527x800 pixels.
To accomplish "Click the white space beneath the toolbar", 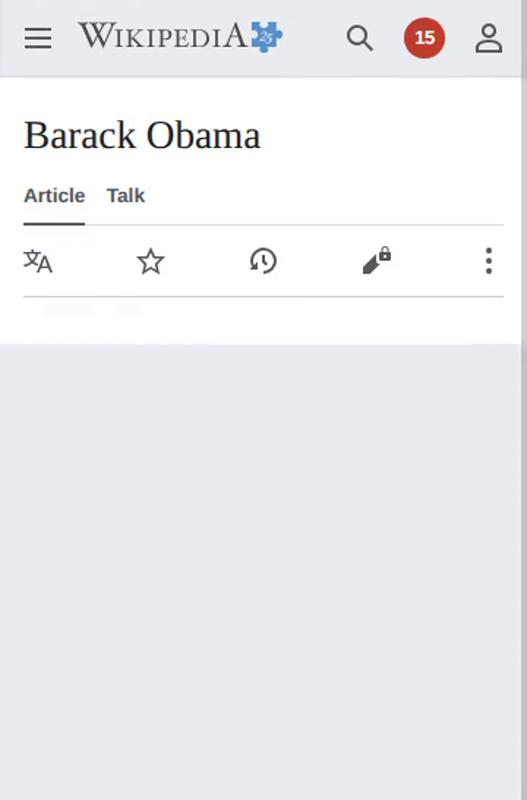I will (260, 320).
